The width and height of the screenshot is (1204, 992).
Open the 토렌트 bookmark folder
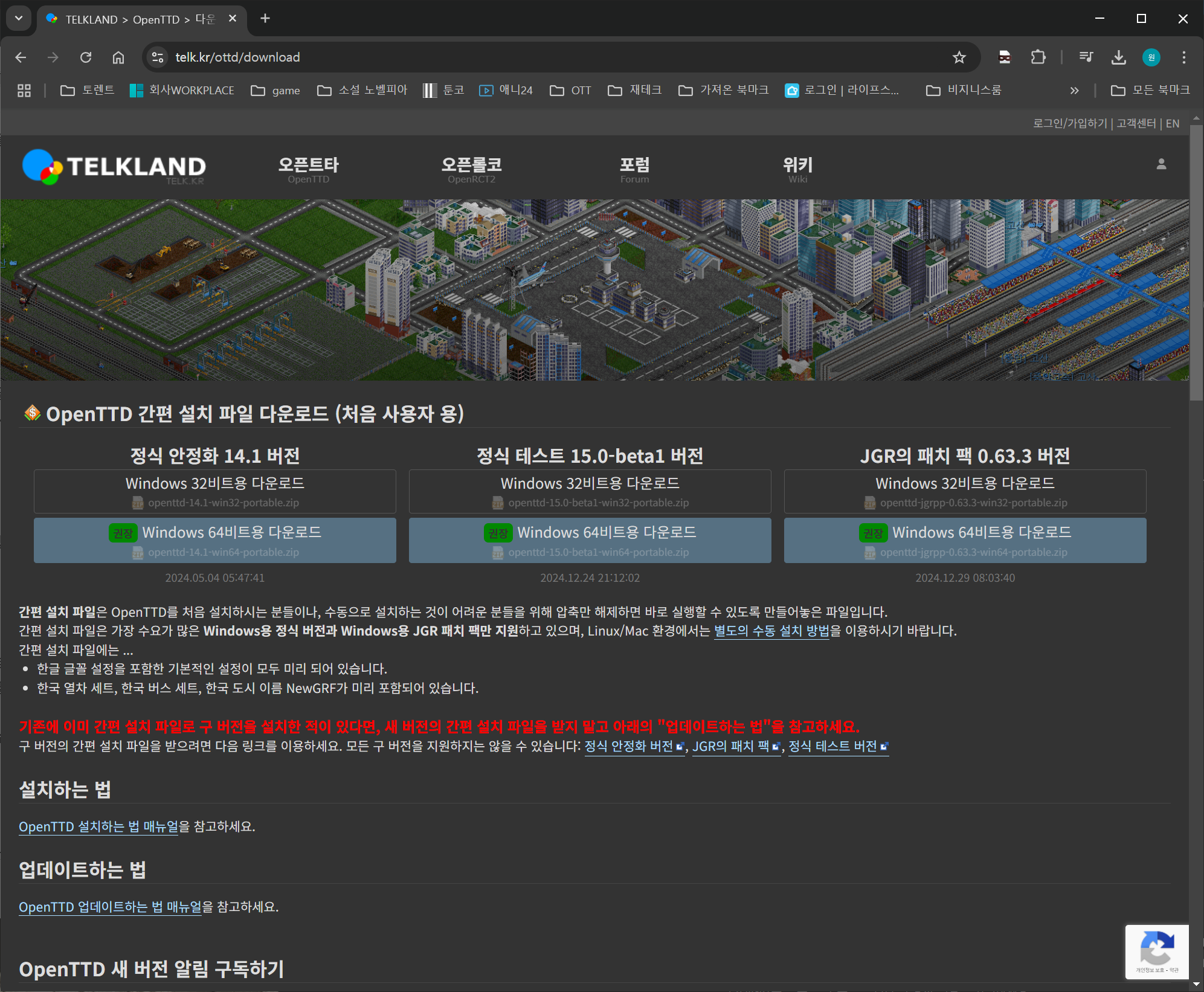pyautogui.click(x=88, y=91)
